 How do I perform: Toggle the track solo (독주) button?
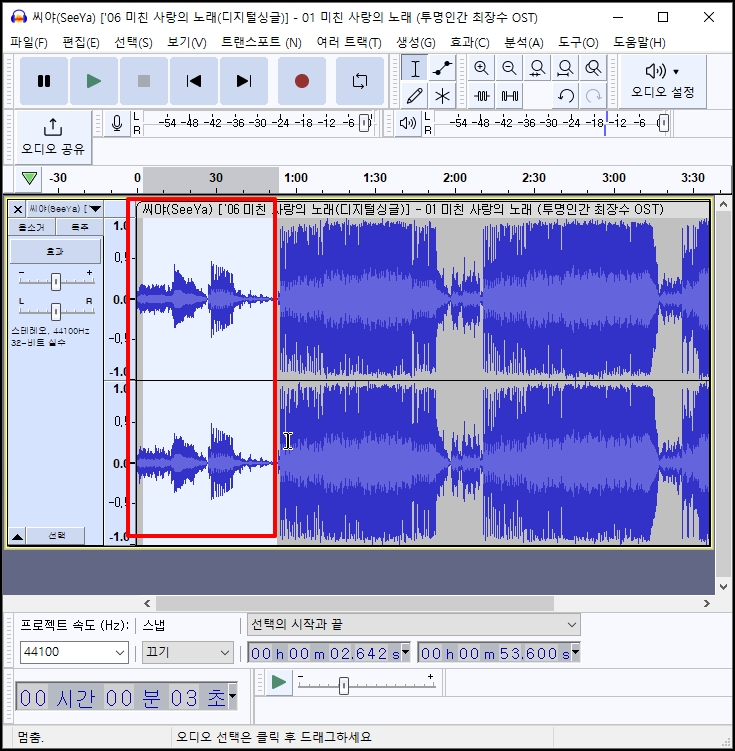coord(79,227)
